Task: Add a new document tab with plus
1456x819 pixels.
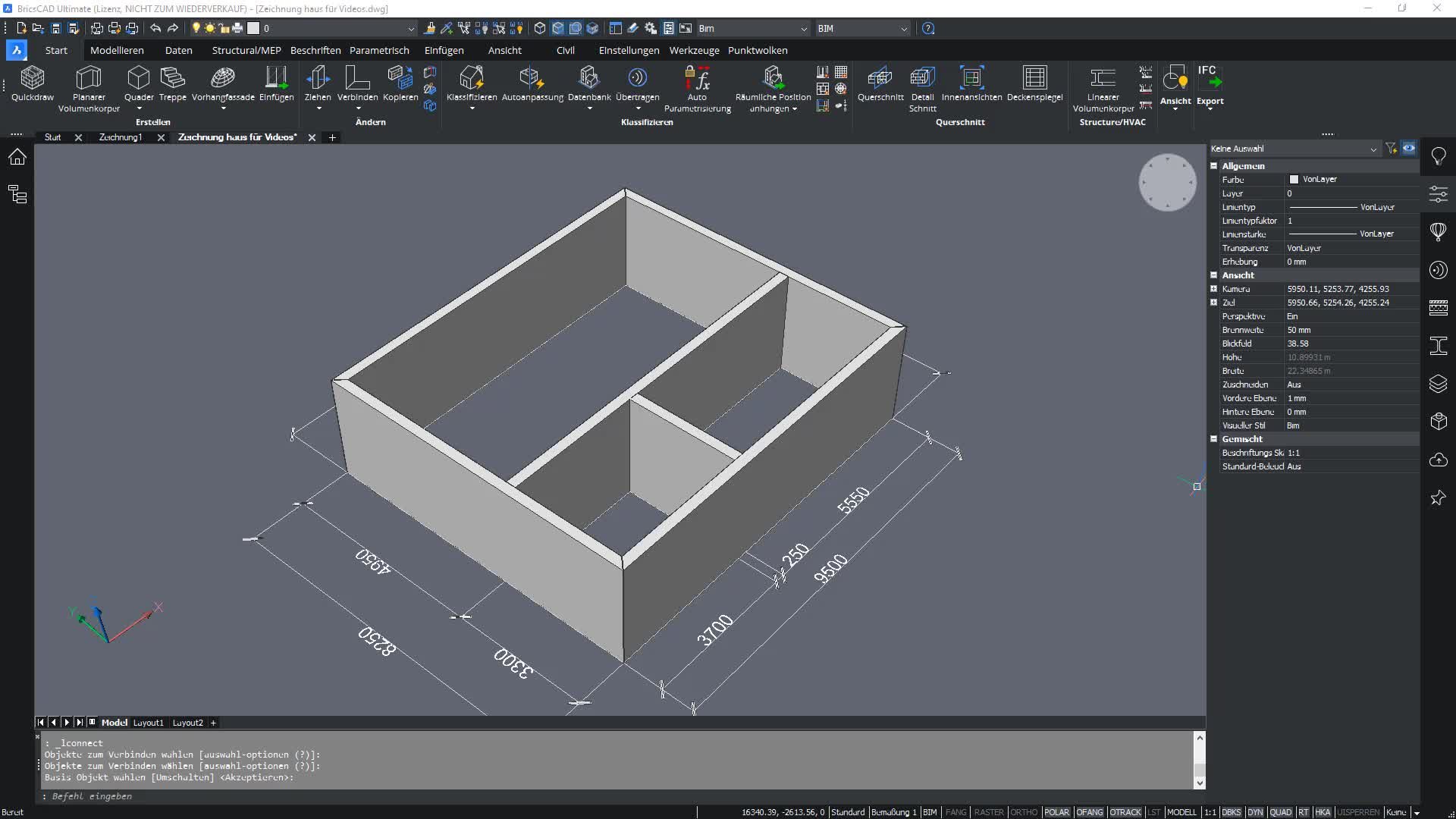Action: pos(332,137)
